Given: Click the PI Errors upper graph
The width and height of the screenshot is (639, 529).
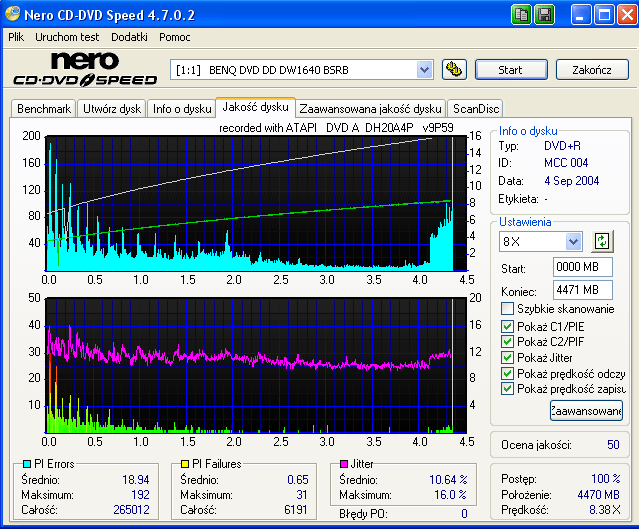Looking at the screenshot, I should click(x=256, y=203).
